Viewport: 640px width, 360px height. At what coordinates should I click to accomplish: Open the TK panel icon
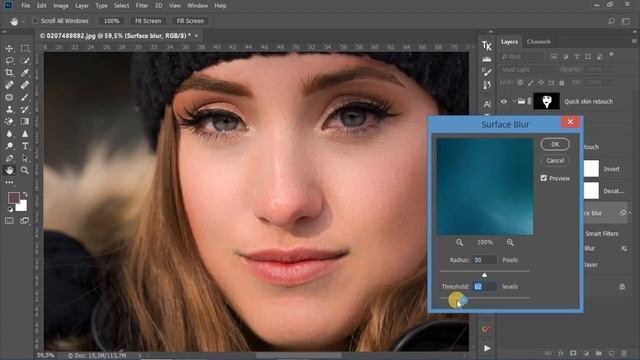click(x=487, y=46)
